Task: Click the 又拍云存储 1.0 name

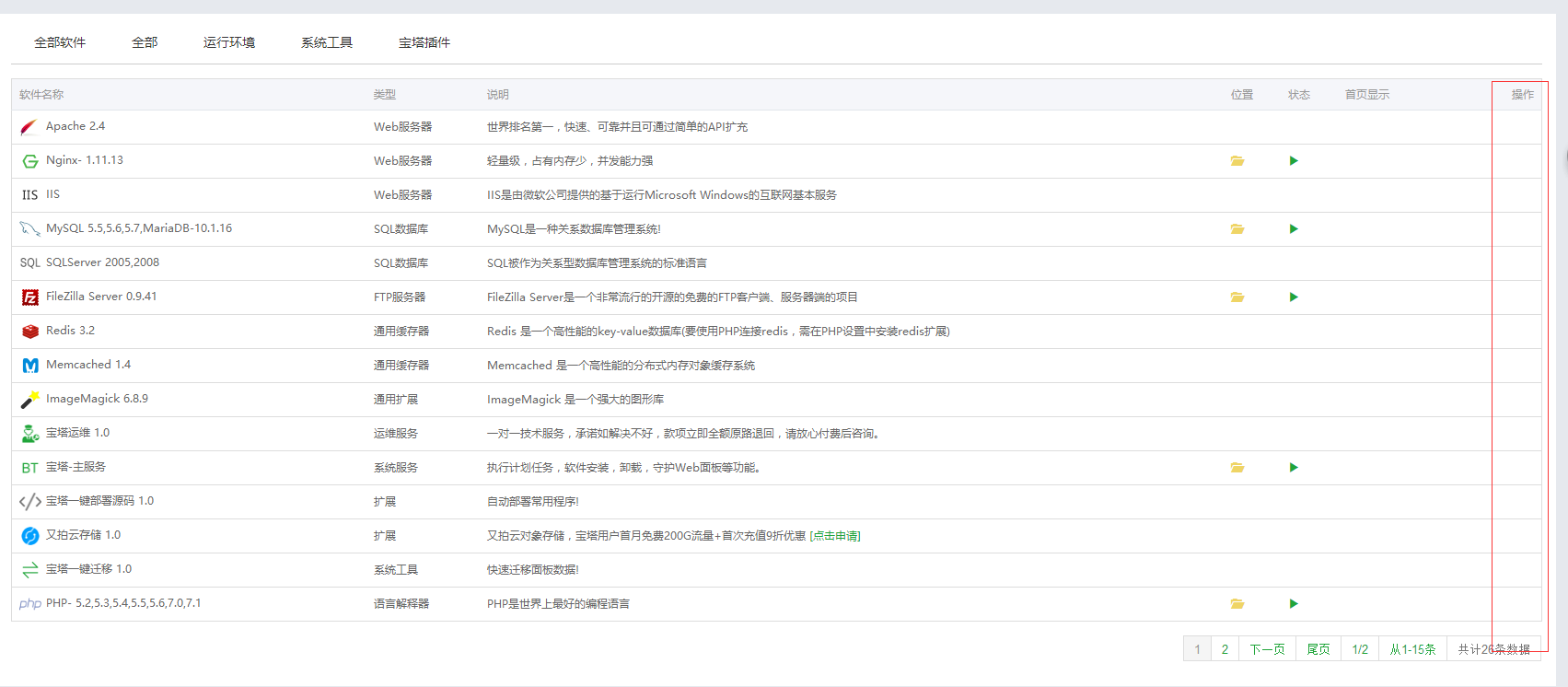Action: pos(83,535)
